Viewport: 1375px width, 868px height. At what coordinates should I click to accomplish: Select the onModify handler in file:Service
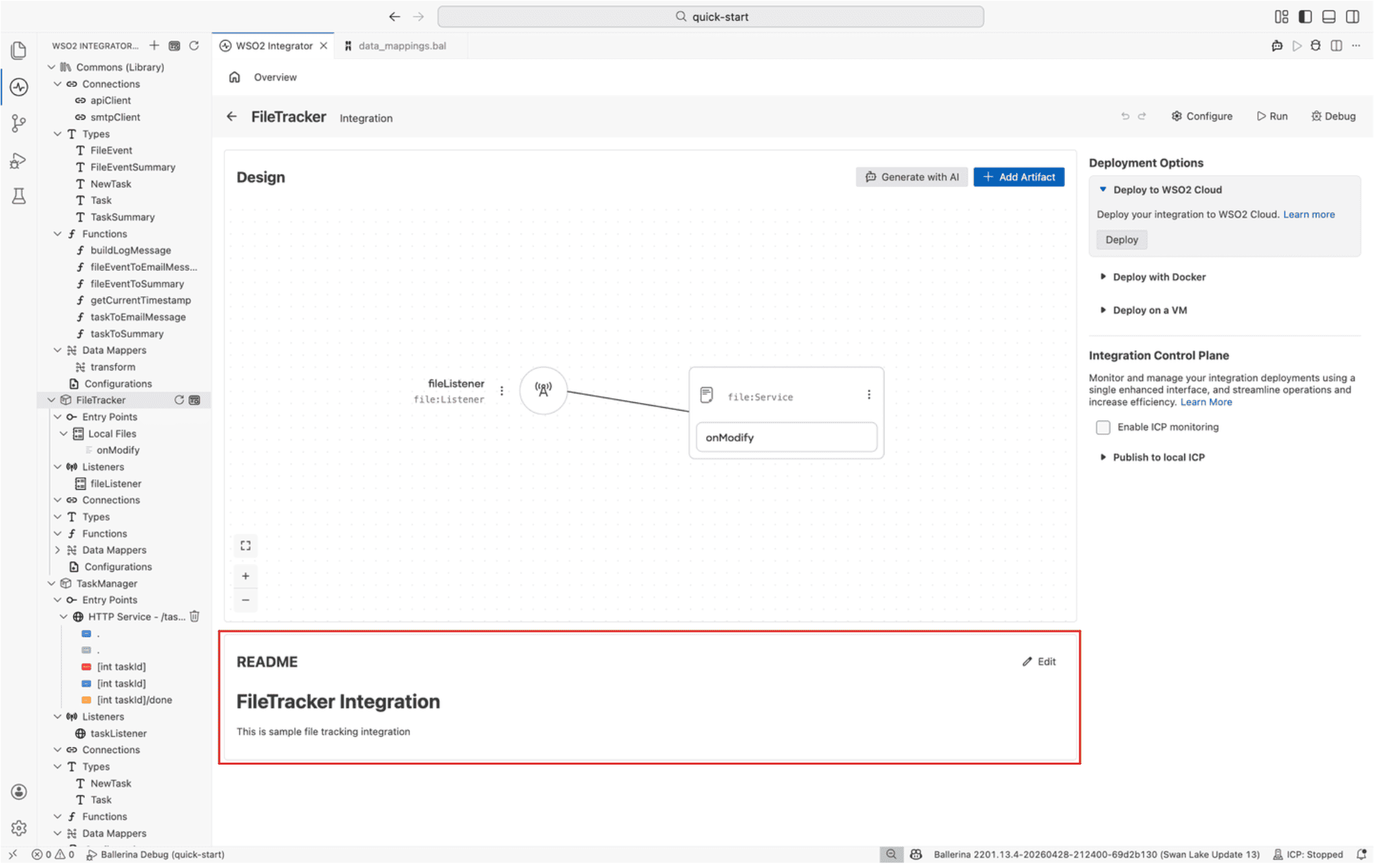[786, 437]
